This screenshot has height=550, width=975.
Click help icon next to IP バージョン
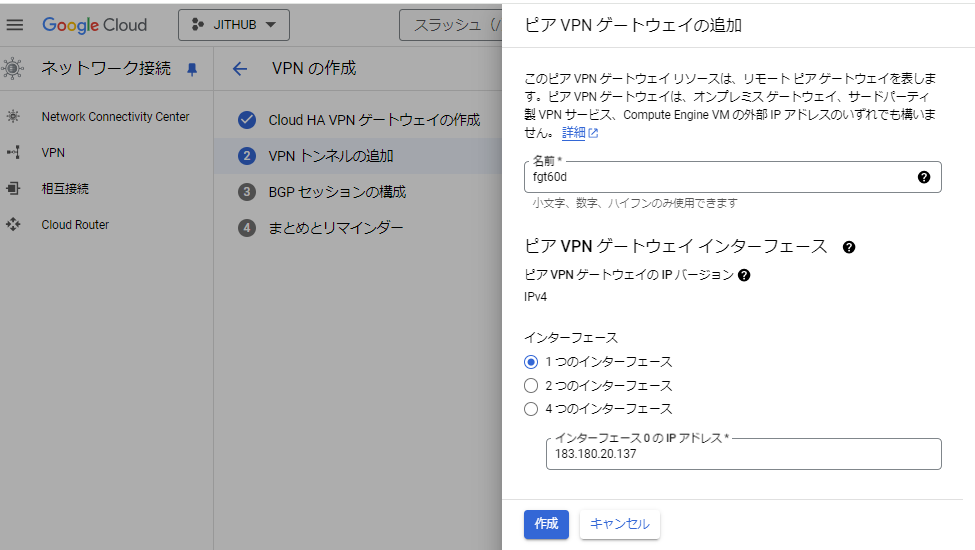tap(744, 275)
